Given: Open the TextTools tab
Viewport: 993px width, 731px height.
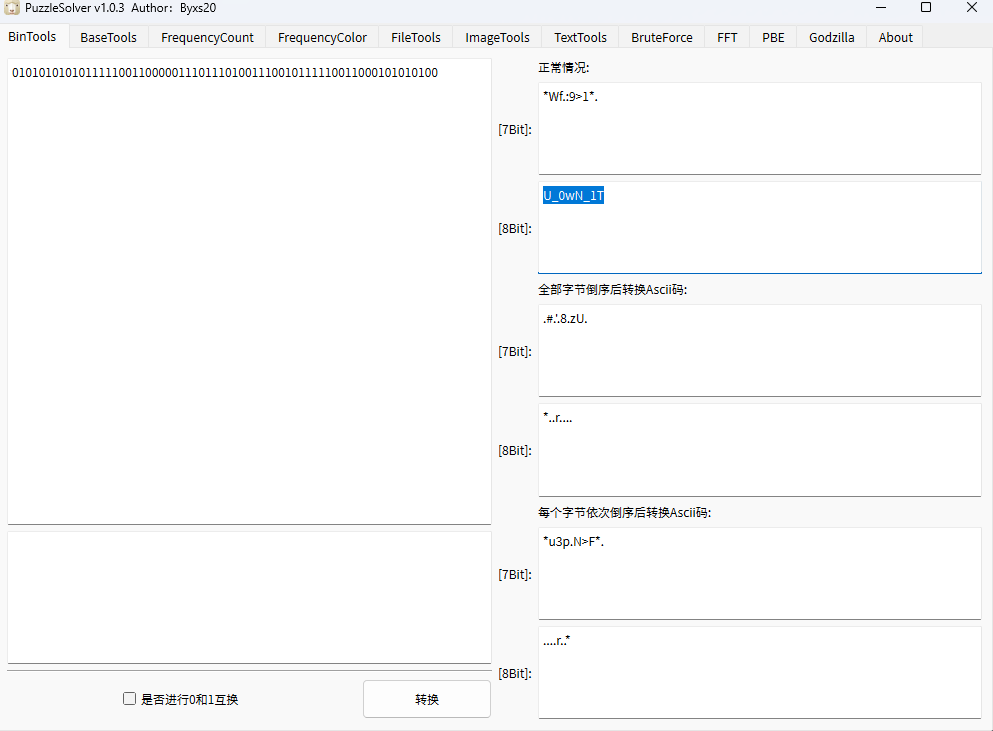Looking at the screenshot, I should pyautogui.click(x=580, y=37).
